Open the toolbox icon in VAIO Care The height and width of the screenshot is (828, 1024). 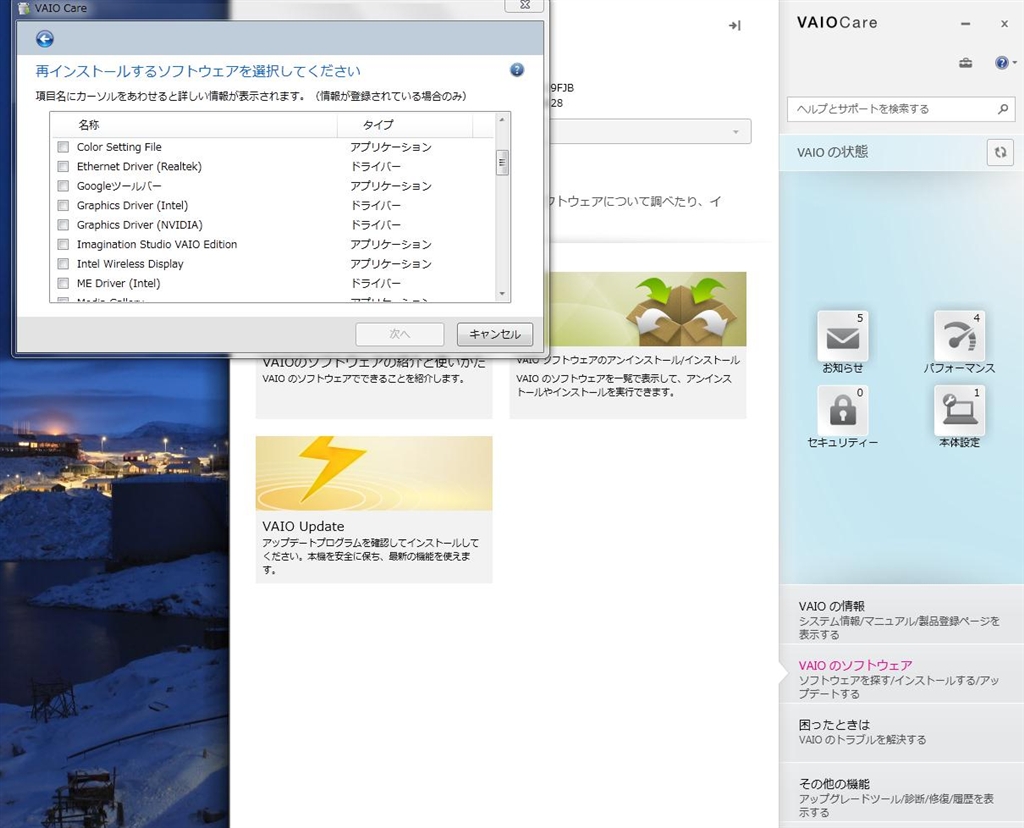click(965, 63)
